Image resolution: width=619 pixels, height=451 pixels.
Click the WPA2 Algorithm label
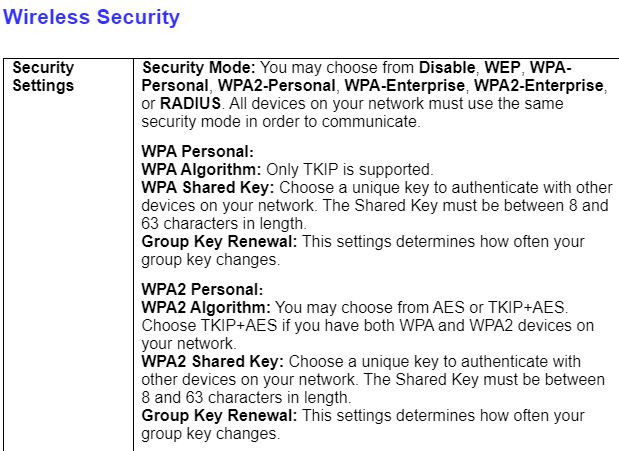(x=206, y=308)
